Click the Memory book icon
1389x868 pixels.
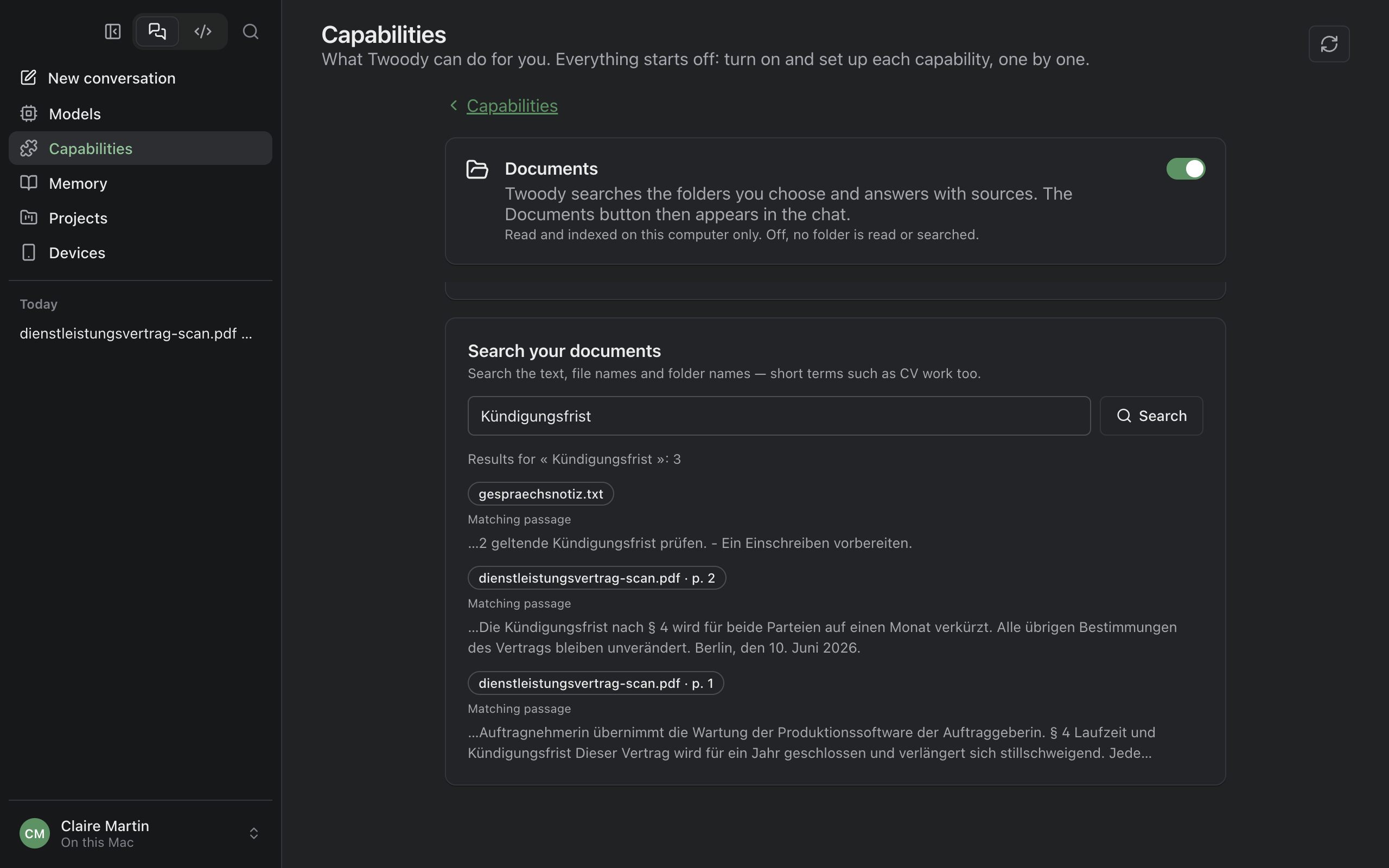[28, 183]
